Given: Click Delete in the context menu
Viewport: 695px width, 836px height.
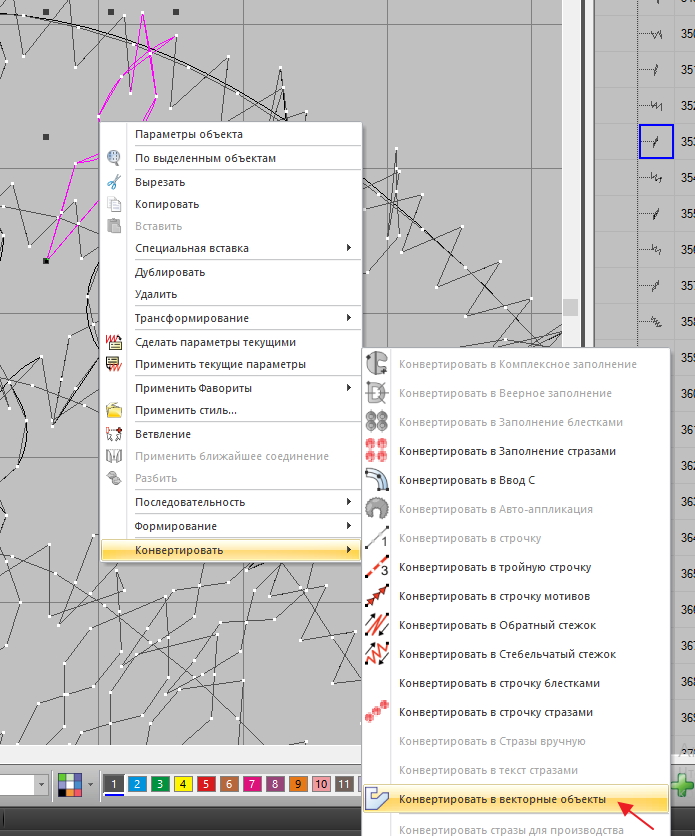Looking at the screenshot, I should coord(156,294).
